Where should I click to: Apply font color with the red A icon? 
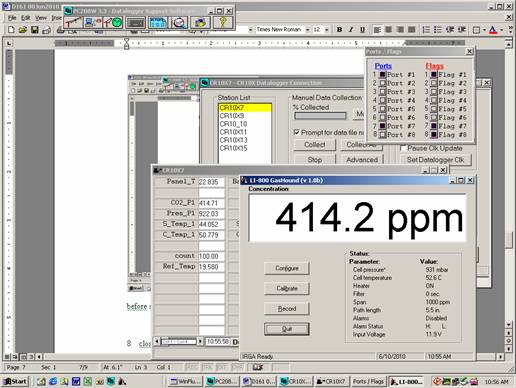pos(493,30)
